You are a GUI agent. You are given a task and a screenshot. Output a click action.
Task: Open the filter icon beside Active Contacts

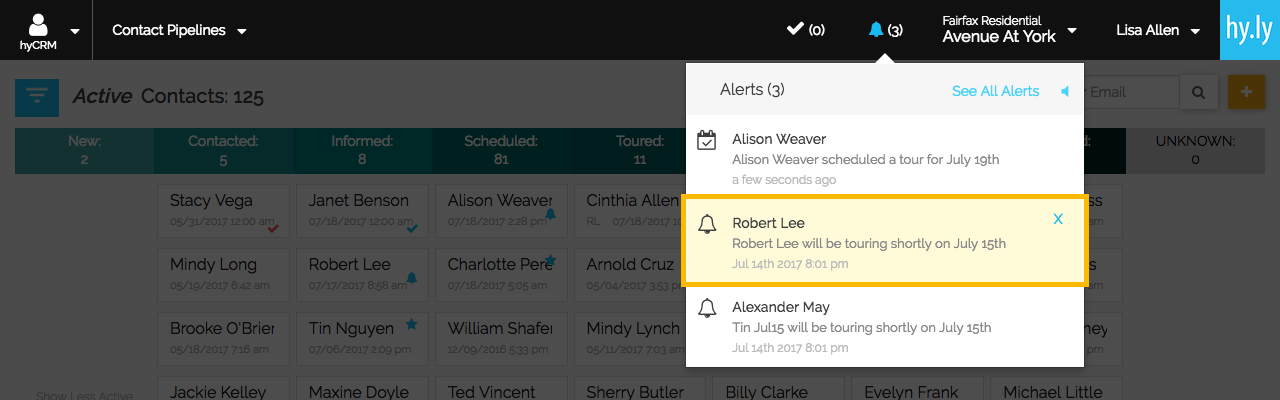click(x=37, y=97)
